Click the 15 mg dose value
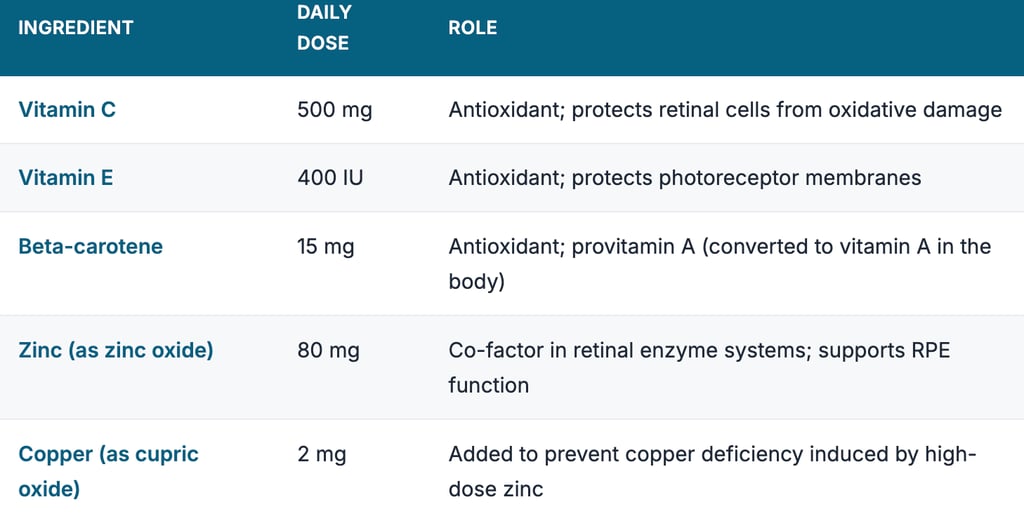The height and width of the screenshot is (514, 1024). click(325, 246)
